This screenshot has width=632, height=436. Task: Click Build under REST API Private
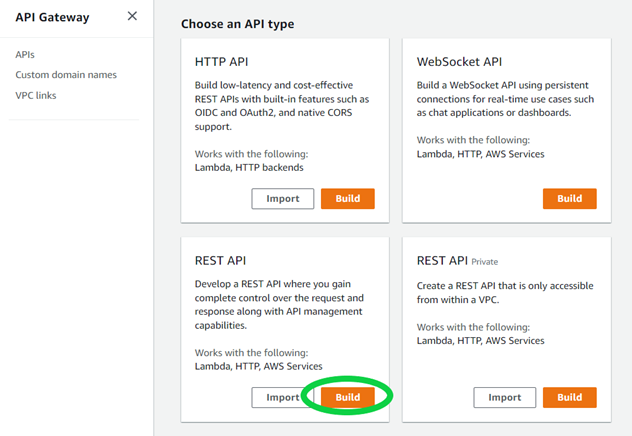point(570,397)
